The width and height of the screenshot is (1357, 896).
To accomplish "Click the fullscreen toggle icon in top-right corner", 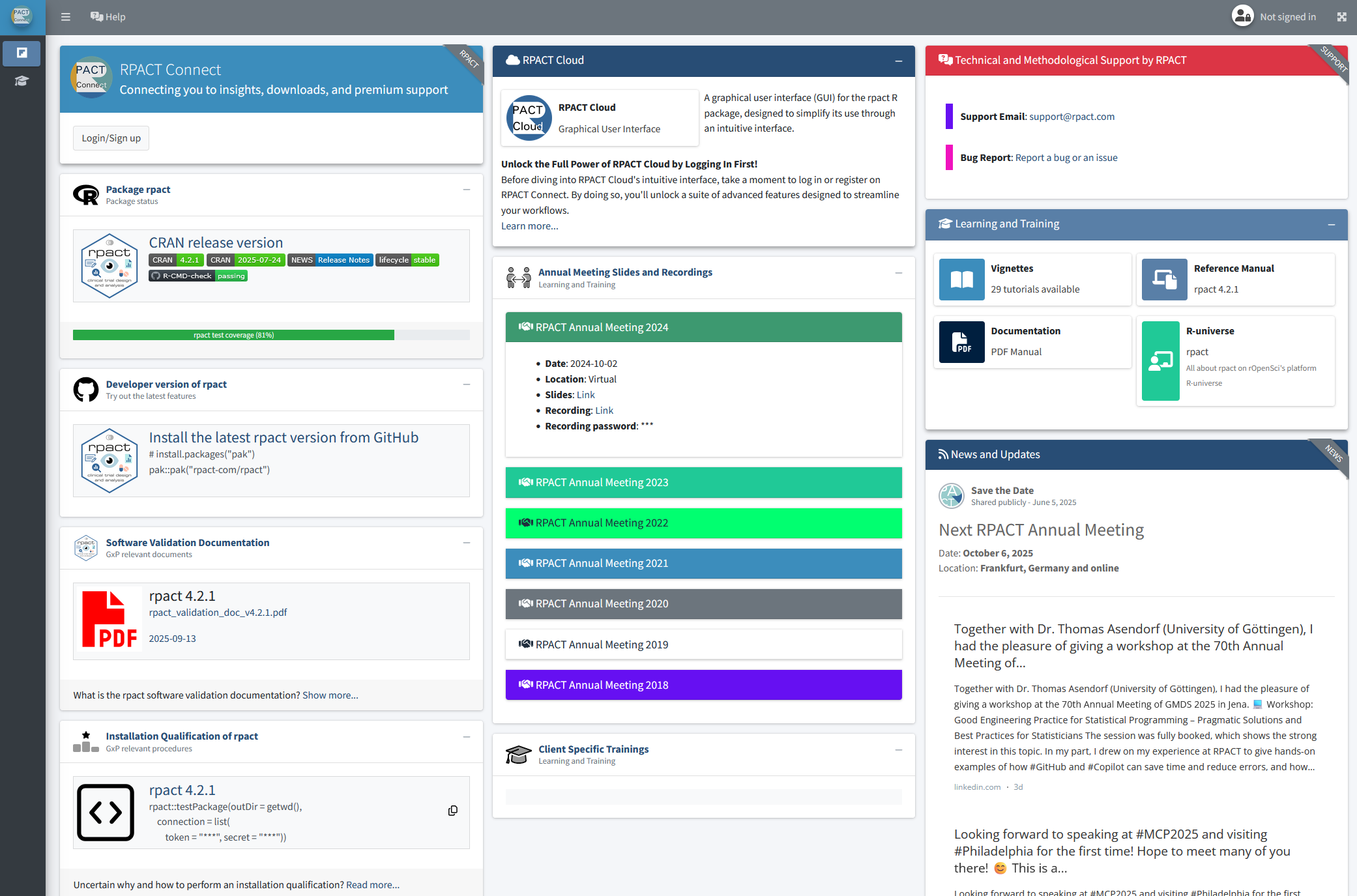I will point(1341,17).
